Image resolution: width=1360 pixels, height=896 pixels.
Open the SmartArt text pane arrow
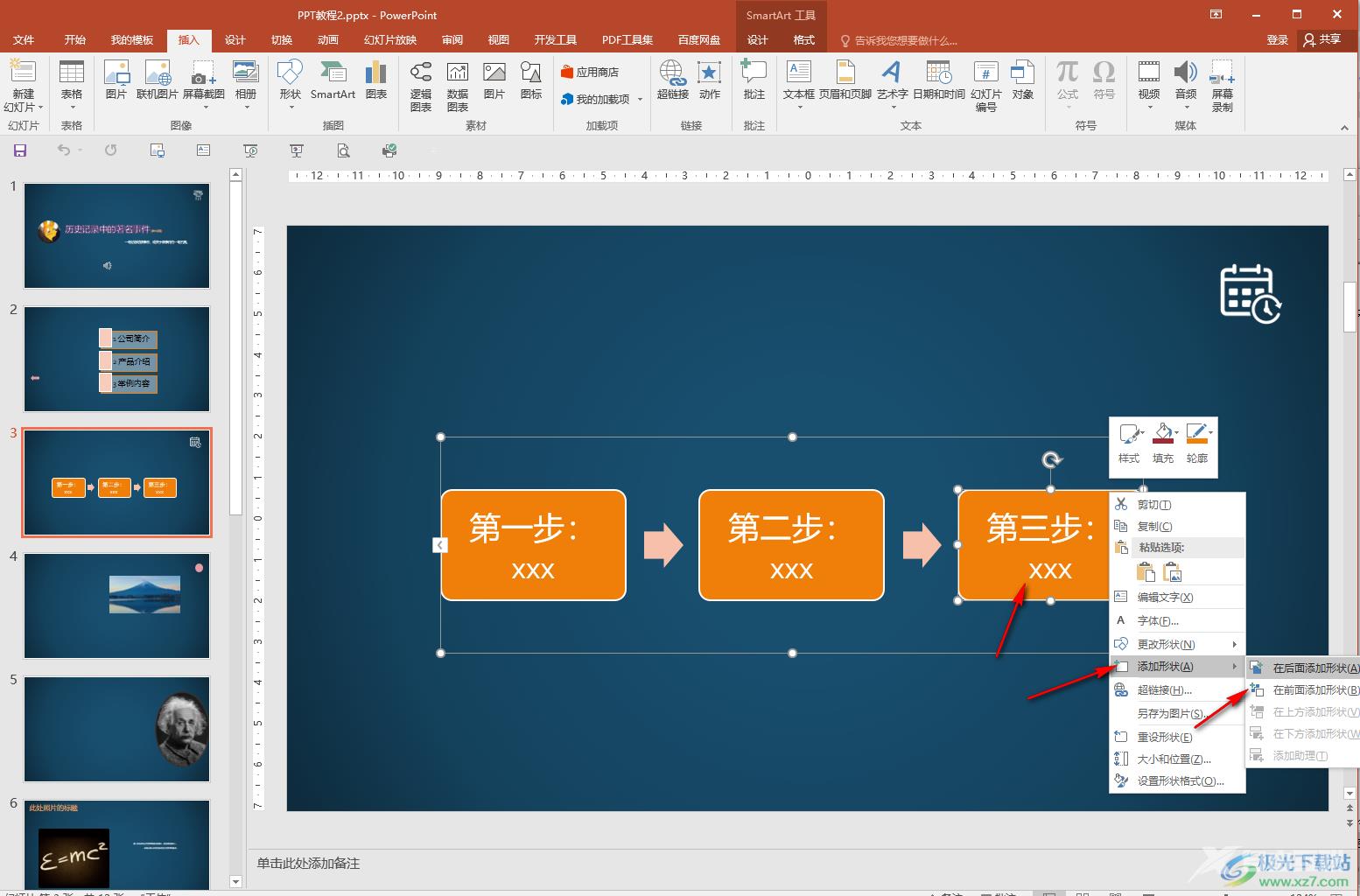440,545
